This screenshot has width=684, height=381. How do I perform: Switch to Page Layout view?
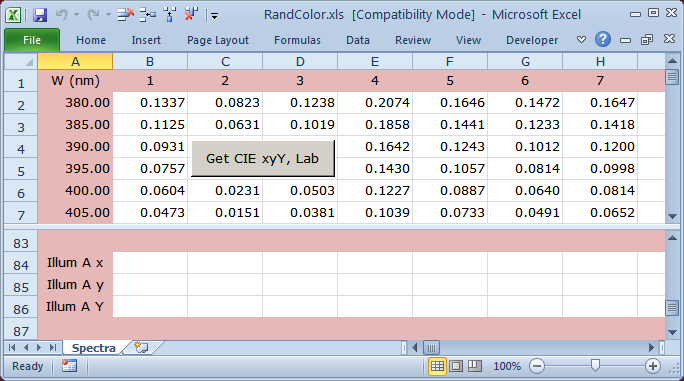pyautogui.click(x=456, y=366)
